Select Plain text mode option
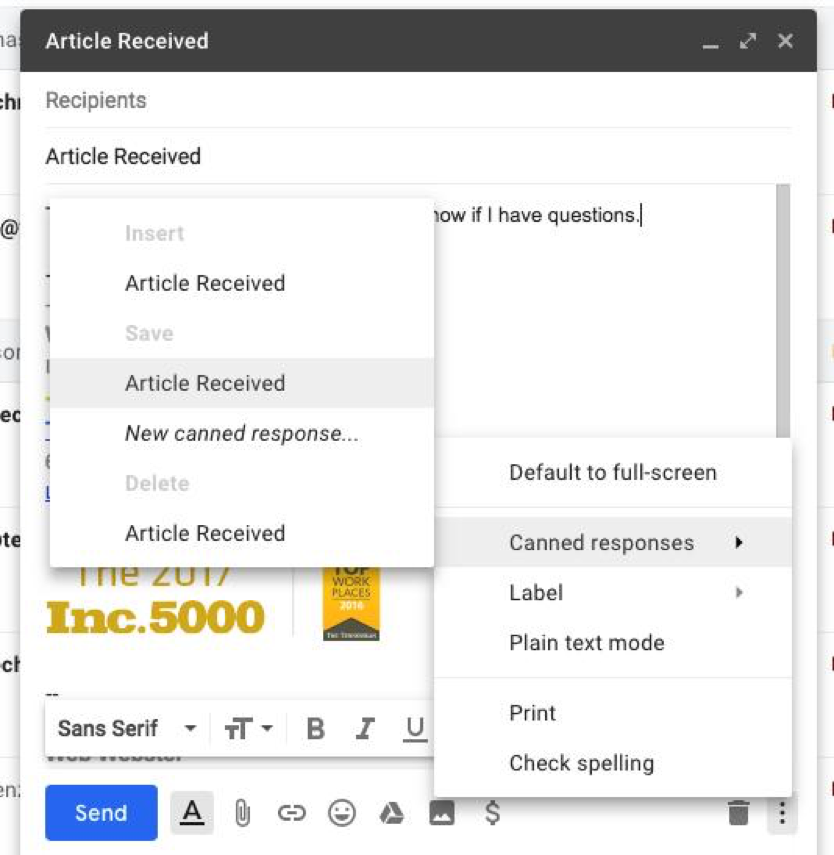Image resolution: width=834 pixels, height=855 pixels. 586,643
